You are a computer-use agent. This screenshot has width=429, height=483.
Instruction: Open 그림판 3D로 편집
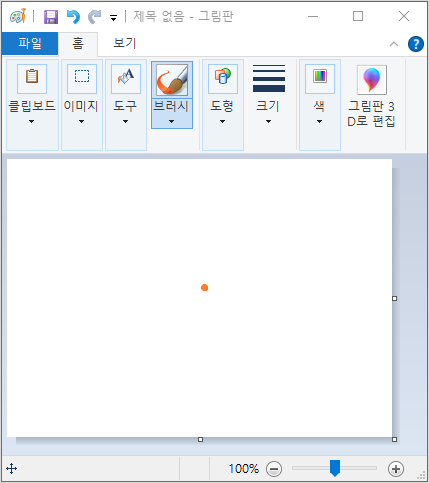click(x=371, y=97)
